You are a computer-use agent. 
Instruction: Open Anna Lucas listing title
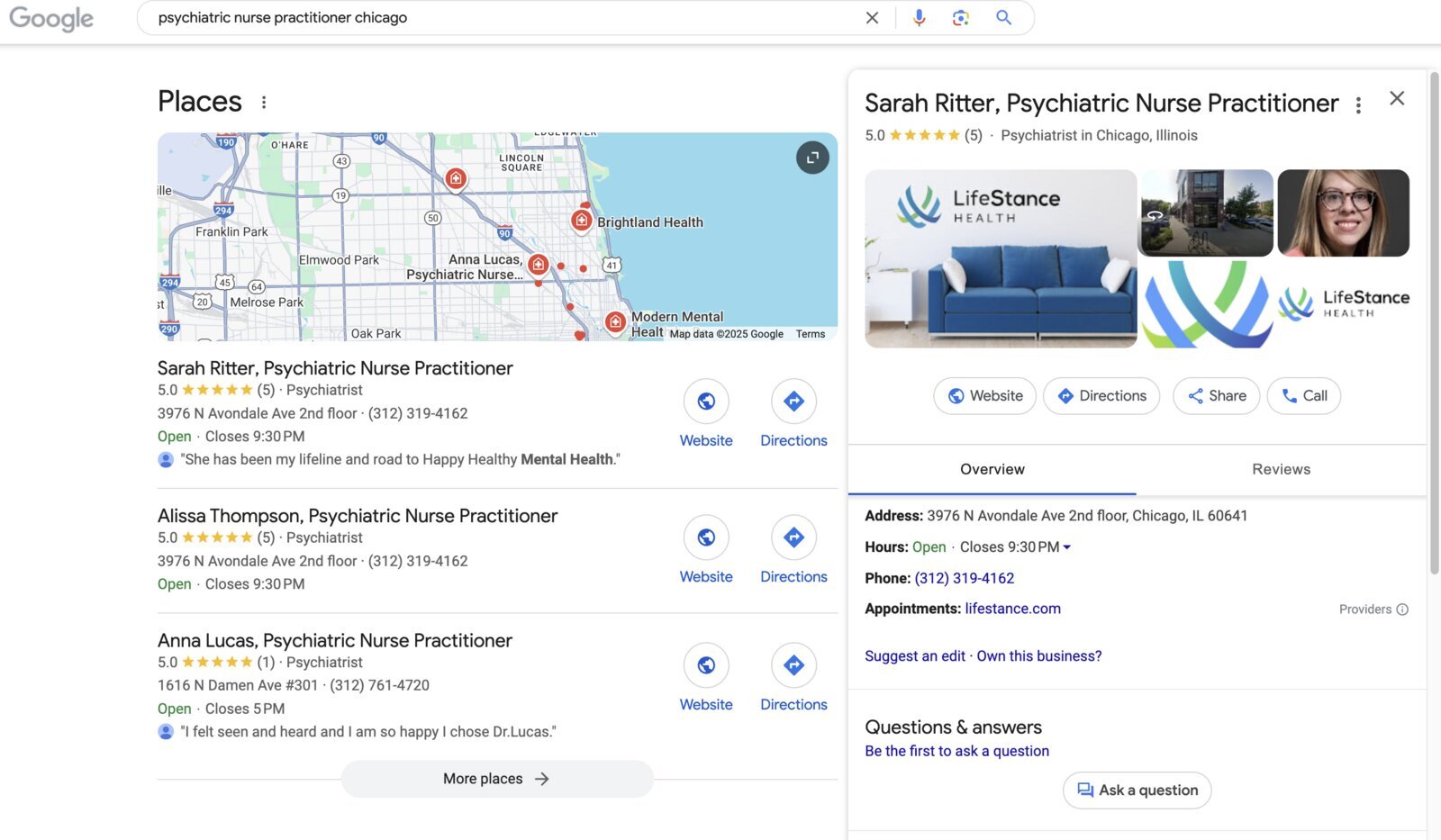click(335, 640)
